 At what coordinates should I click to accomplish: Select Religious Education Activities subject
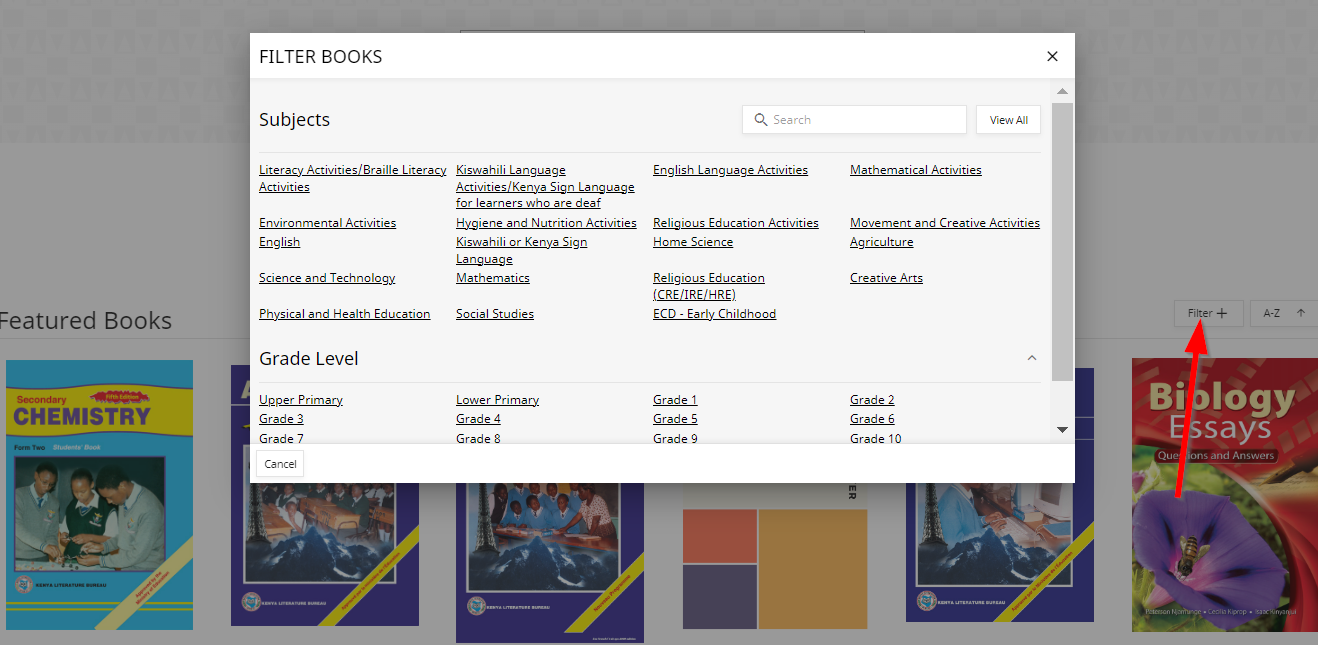click(736, 223)
